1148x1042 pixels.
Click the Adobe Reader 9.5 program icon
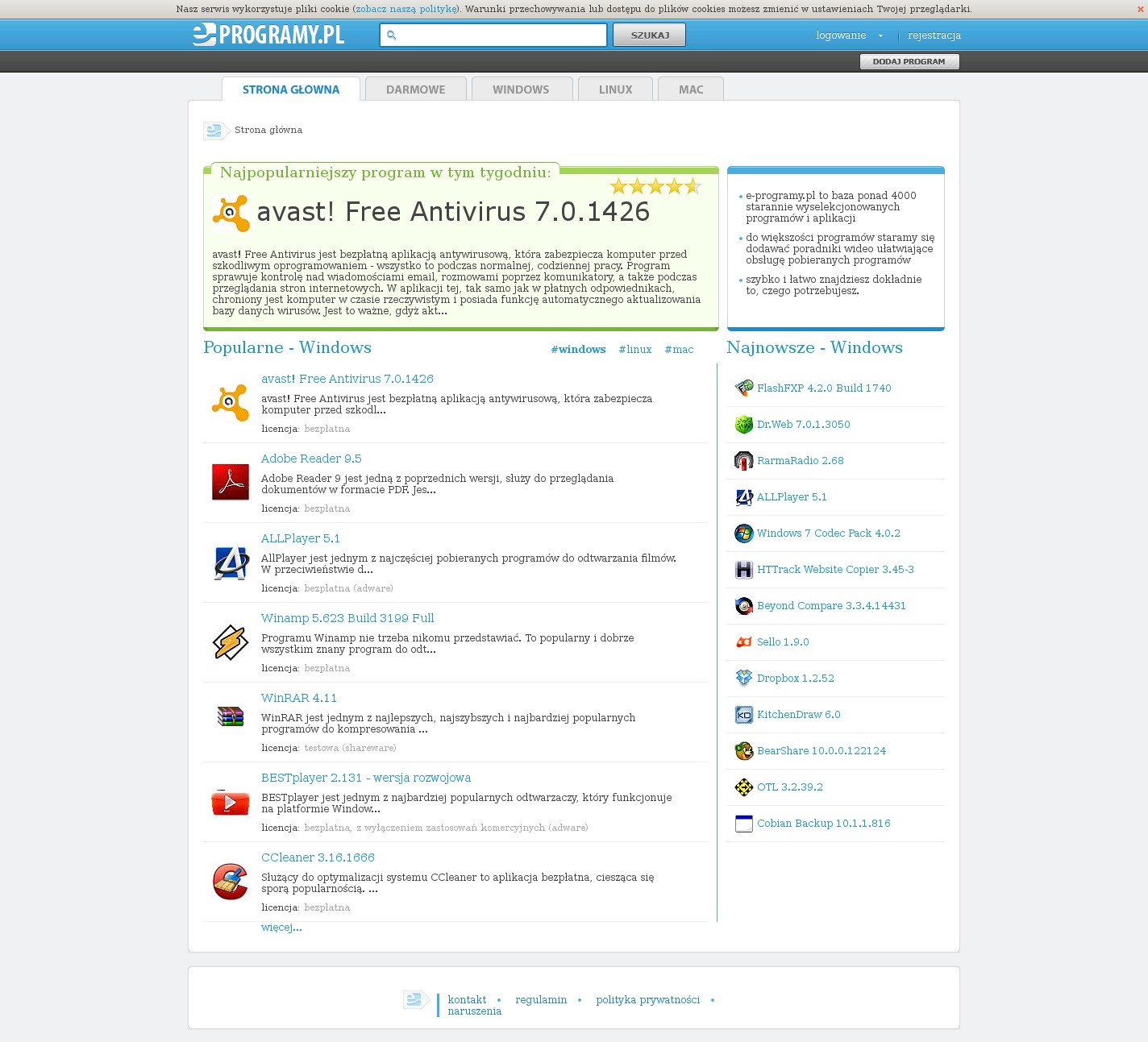click(x=231, y=482)
